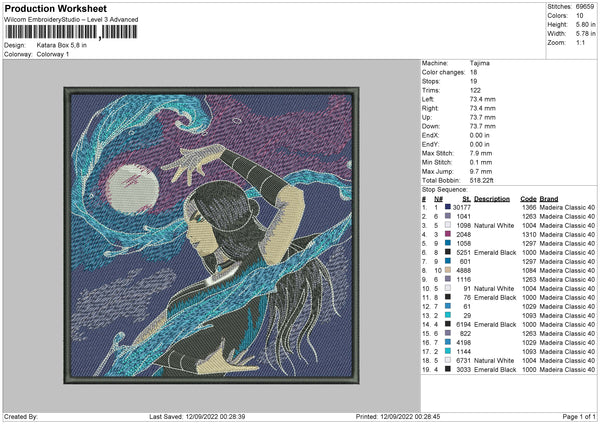This screenshot has height=424, width=600.
Task: Click the beige swatch in stop row 8
Action: pyautogui.click(x=448, y=270)
